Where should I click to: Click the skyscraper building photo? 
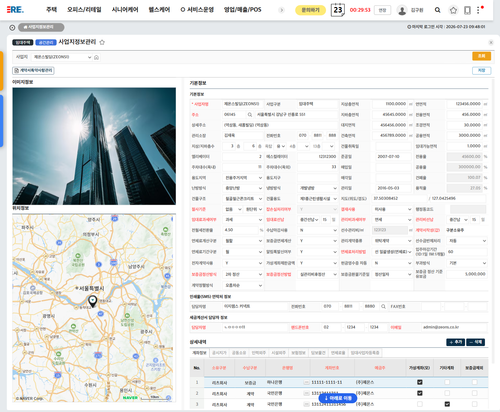(x=94, y=146)
